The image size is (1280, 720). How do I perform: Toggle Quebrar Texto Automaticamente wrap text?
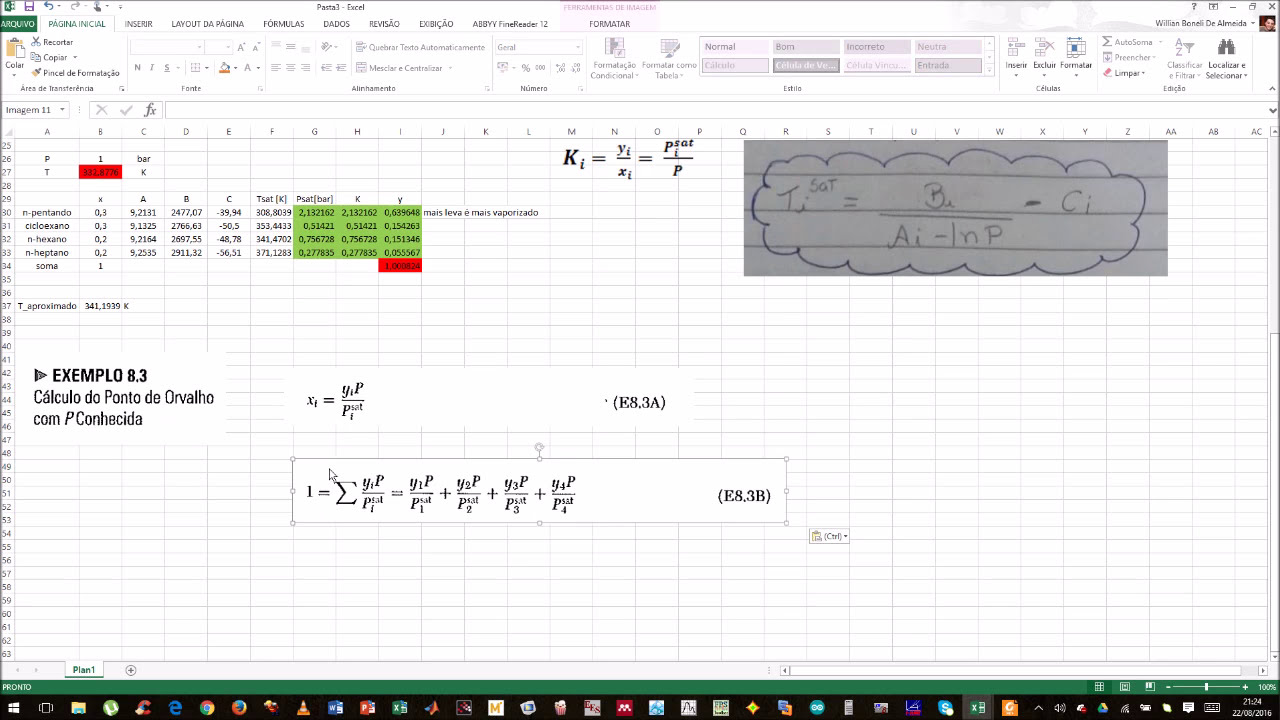click(x=420, y=47)
